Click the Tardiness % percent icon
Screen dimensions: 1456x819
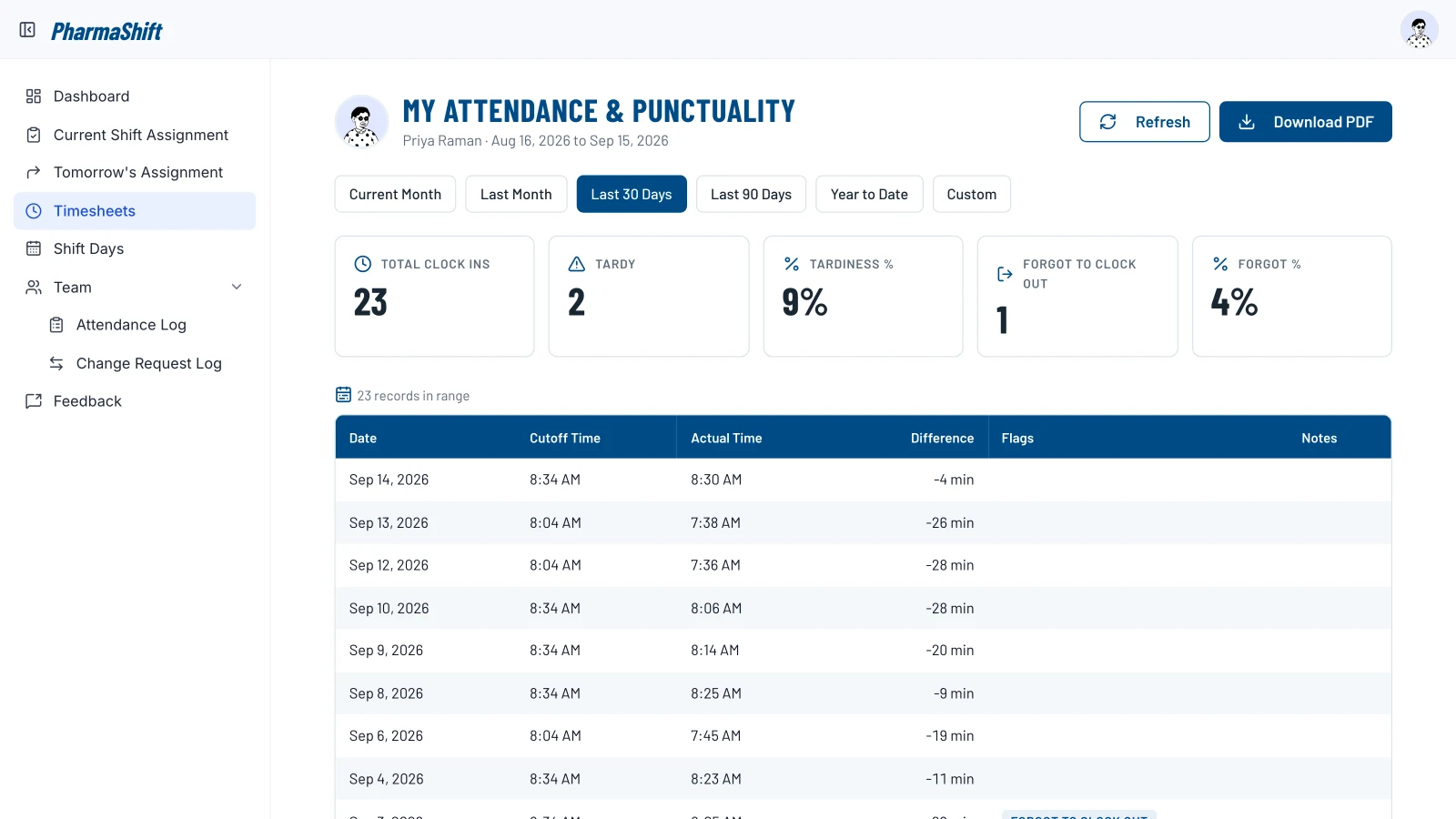tap(792, 264)
